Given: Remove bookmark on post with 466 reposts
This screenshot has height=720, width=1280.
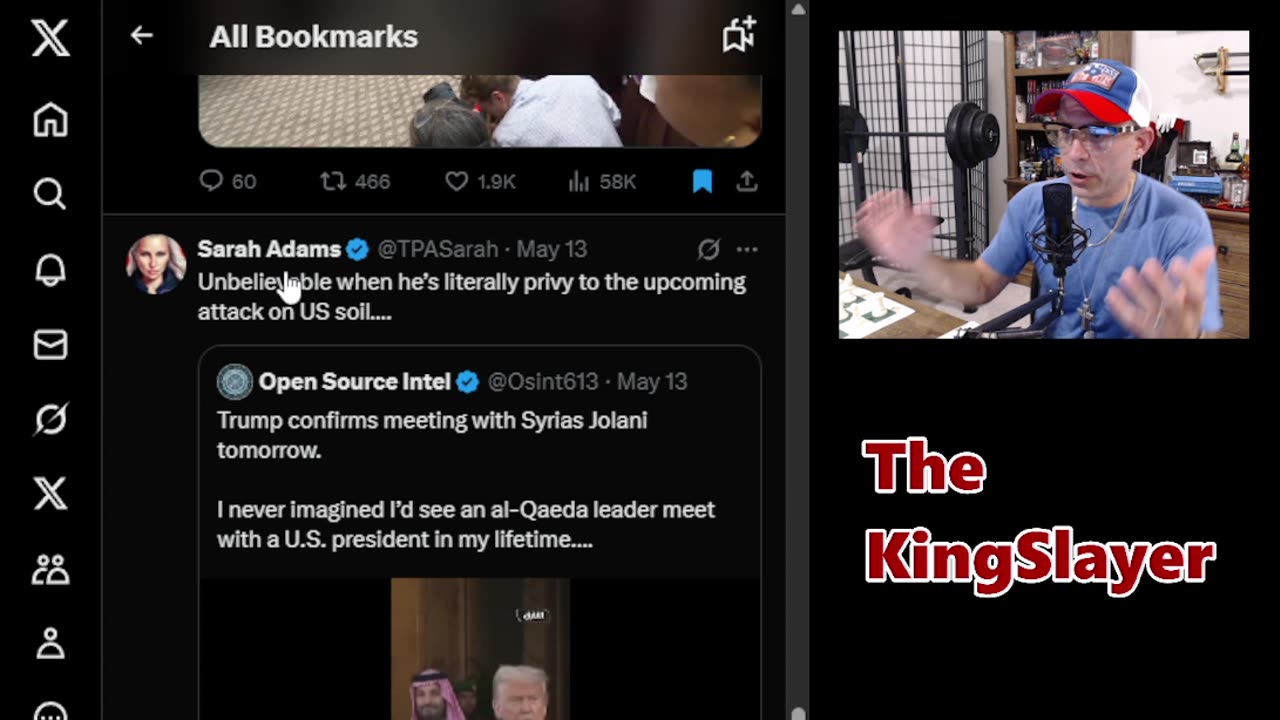Looking at the screenshot, I should (x=702, y=181).
